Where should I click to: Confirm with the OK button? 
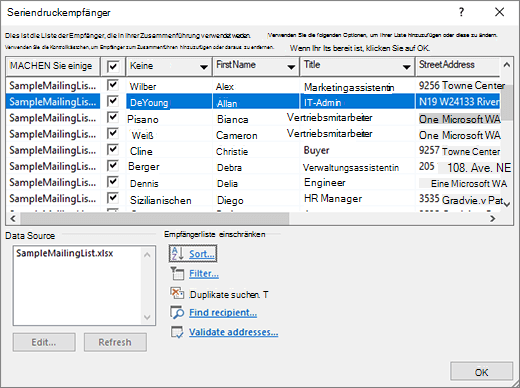481,372
